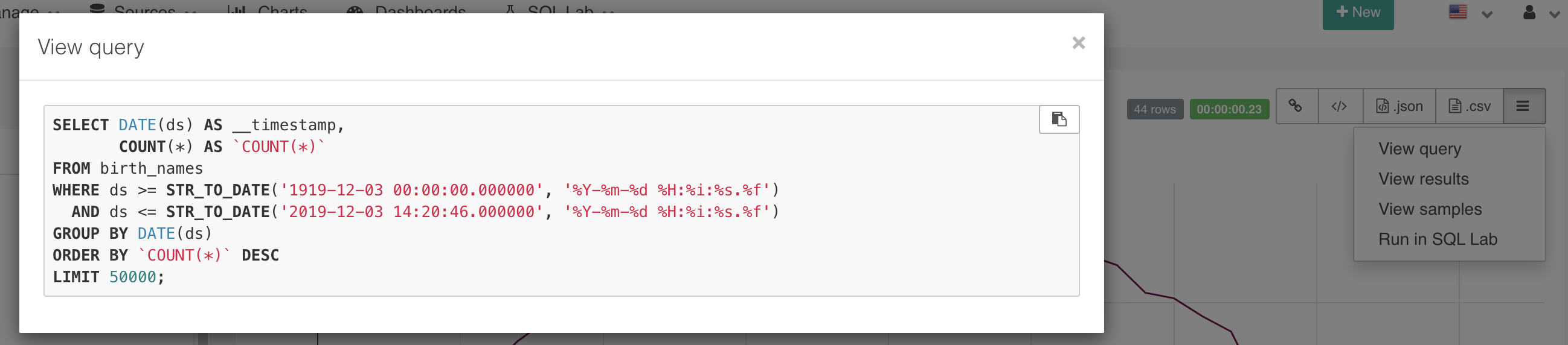Click the query duration timer badge
The width and height of the screenshot is (1568, 345).
[x=1229, y=109]
